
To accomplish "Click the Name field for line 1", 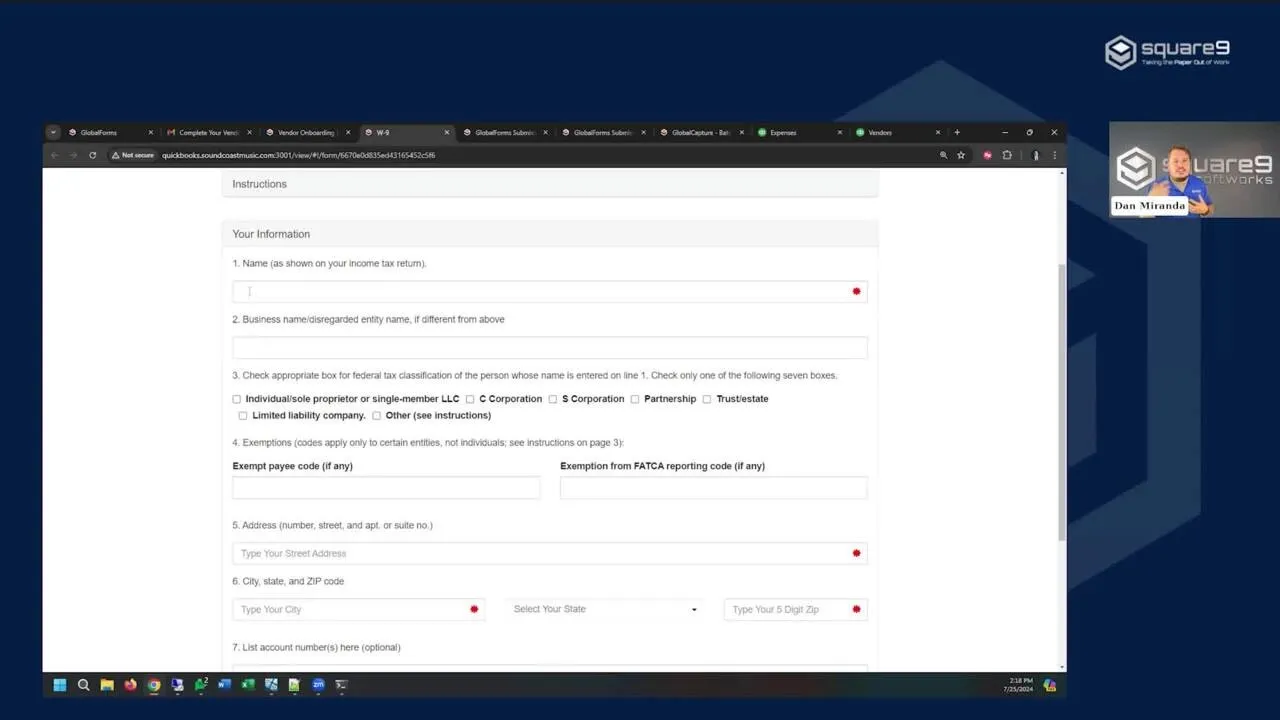I will click(x=550, y=291).
